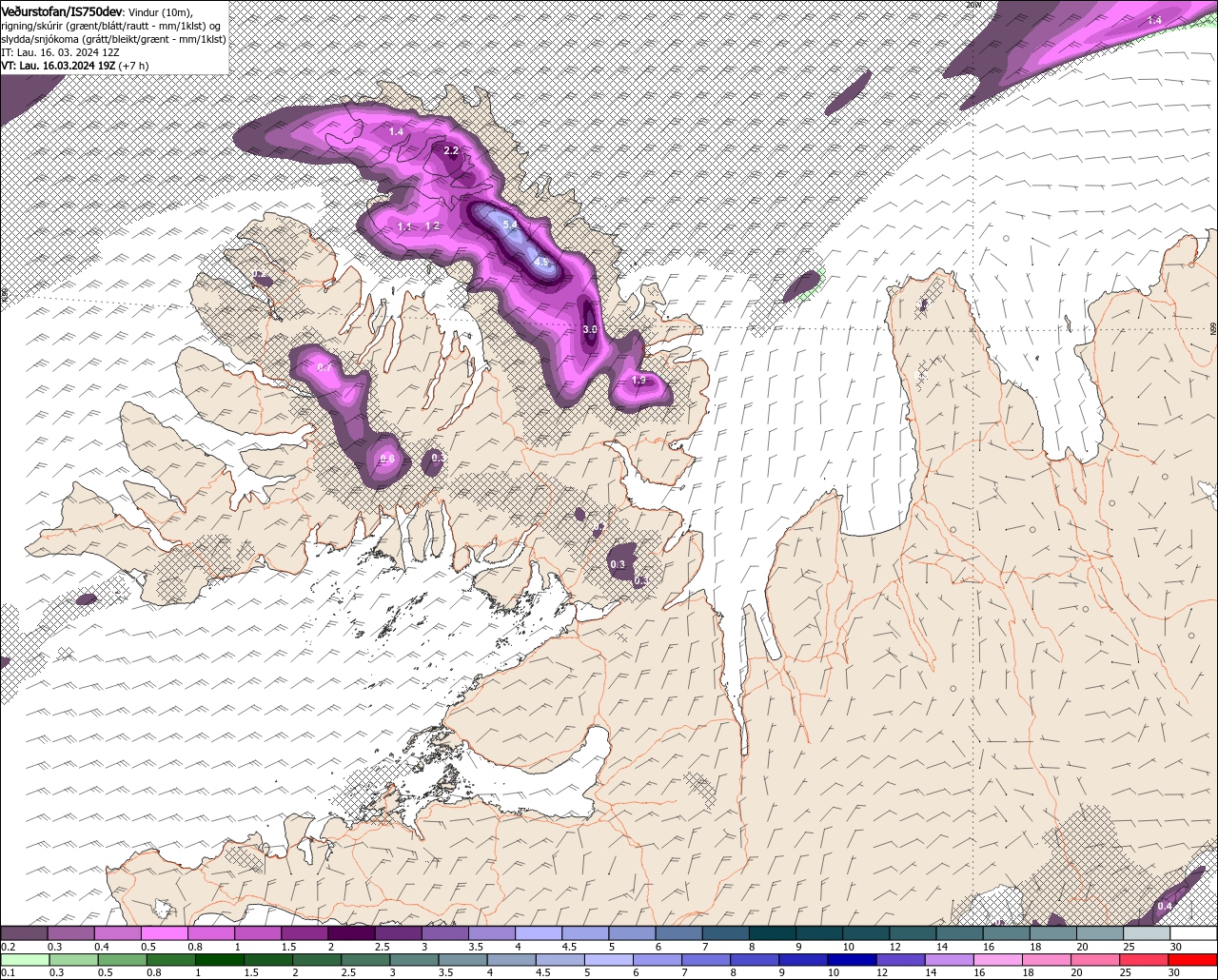This screenshot has width=1218, height=980.
Task: Select the 'IT: Lau. 16. 03. 2024 12Z' line
Action: pyautogui.click(x=61, y=52)
